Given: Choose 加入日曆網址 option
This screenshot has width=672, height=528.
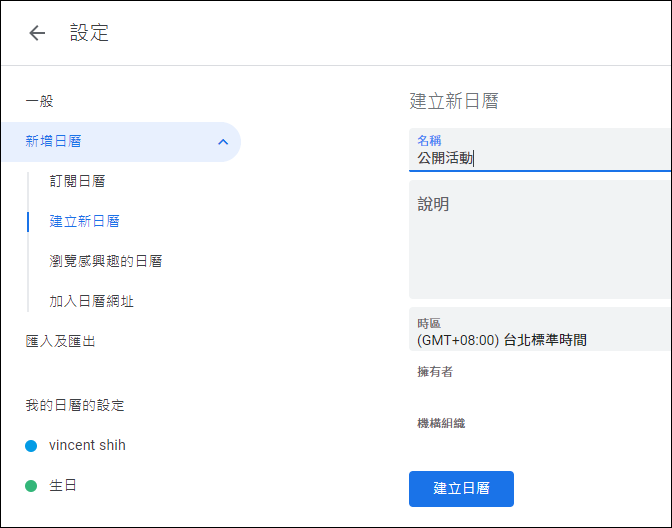Looking at the screenshot, I should [91, 301].
